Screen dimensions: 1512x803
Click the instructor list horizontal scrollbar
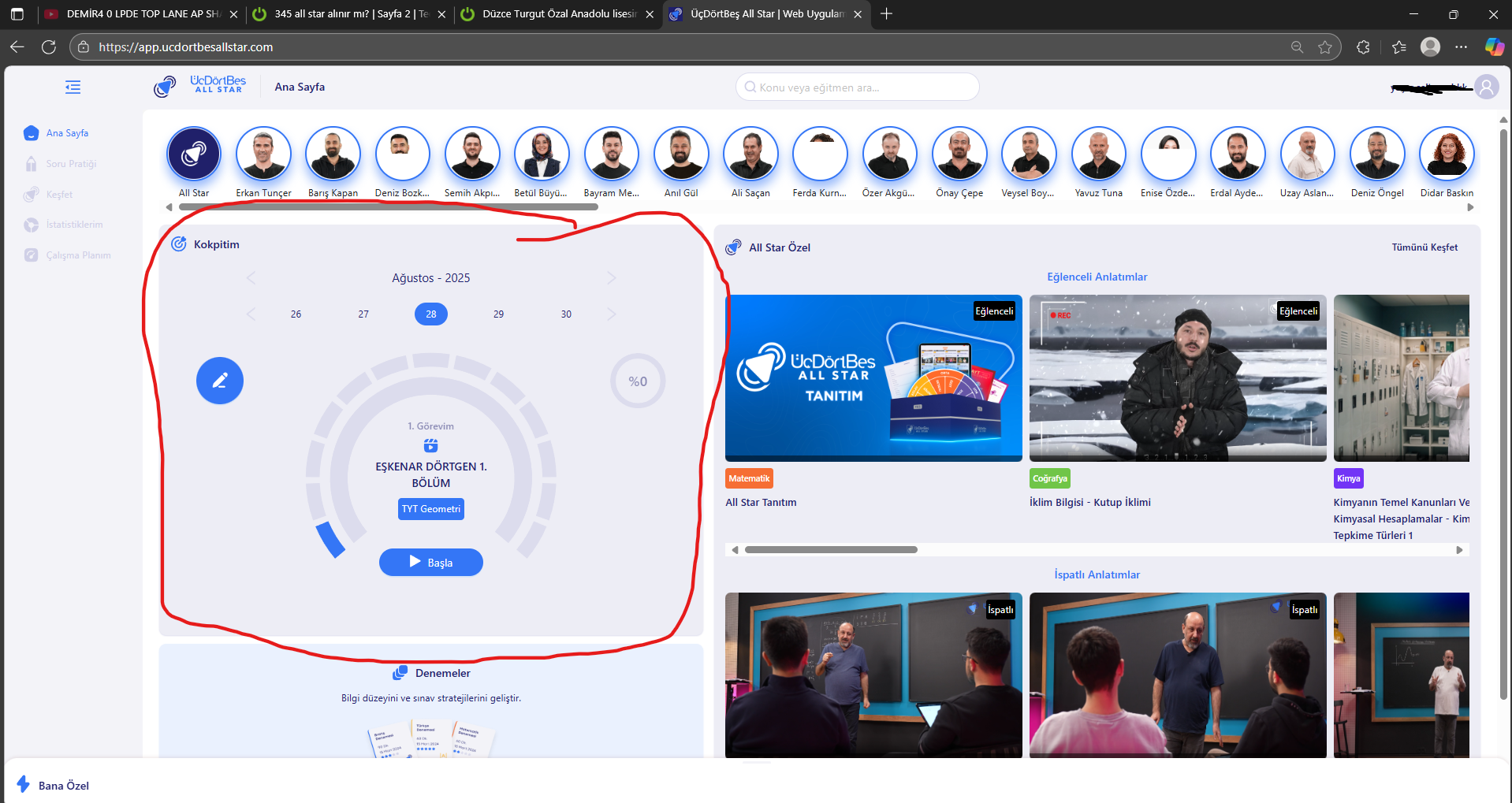(389, 207)
